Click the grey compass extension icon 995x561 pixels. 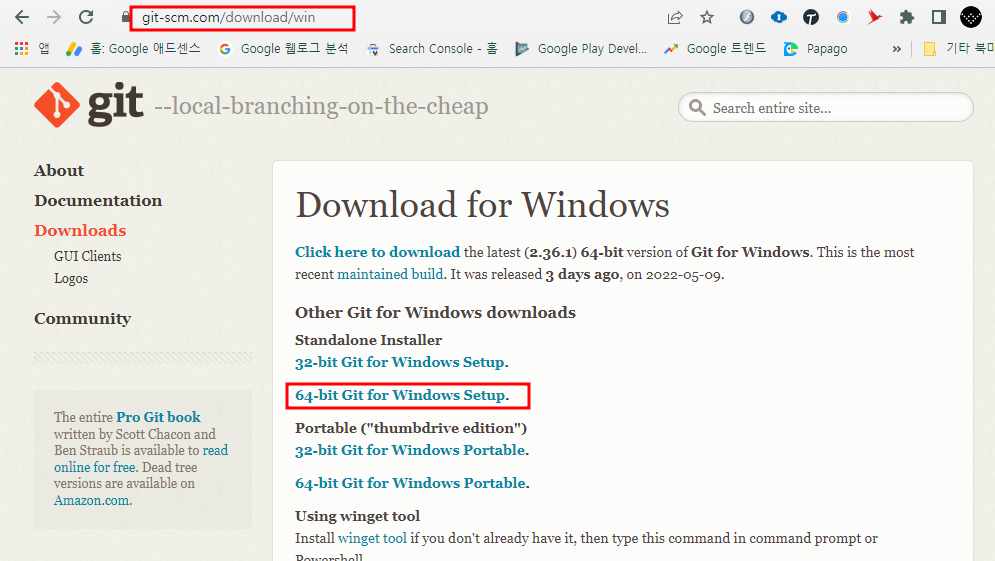pos(747,17)
